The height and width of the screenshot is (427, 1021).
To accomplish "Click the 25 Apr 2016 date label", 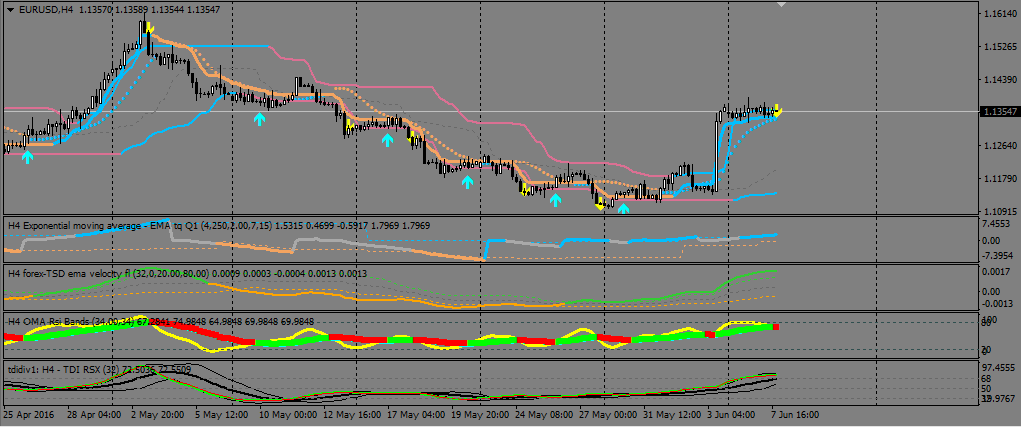I will coord(28,415).
